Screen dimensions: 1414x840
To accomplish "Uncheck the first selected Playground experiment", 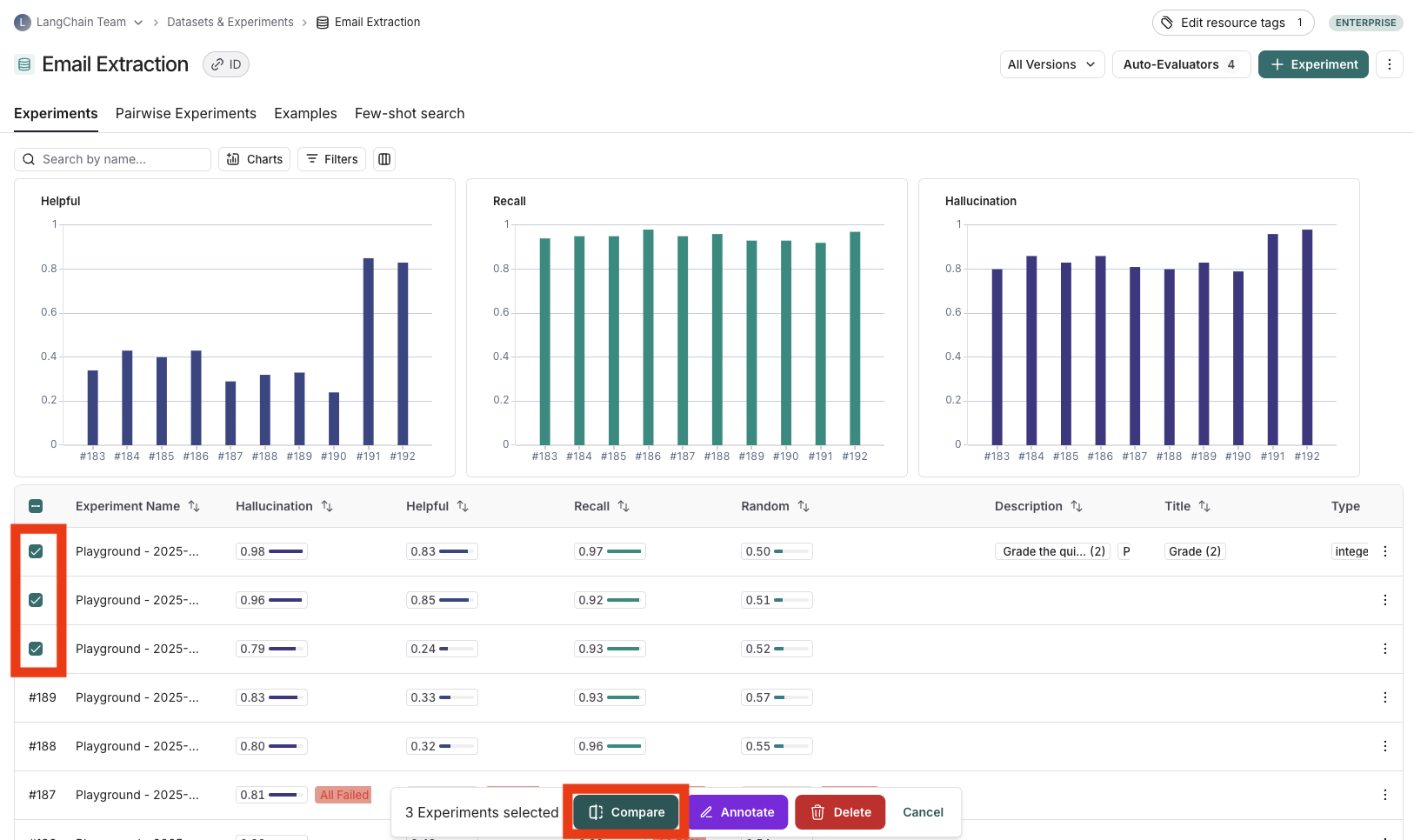I will 37,550.
